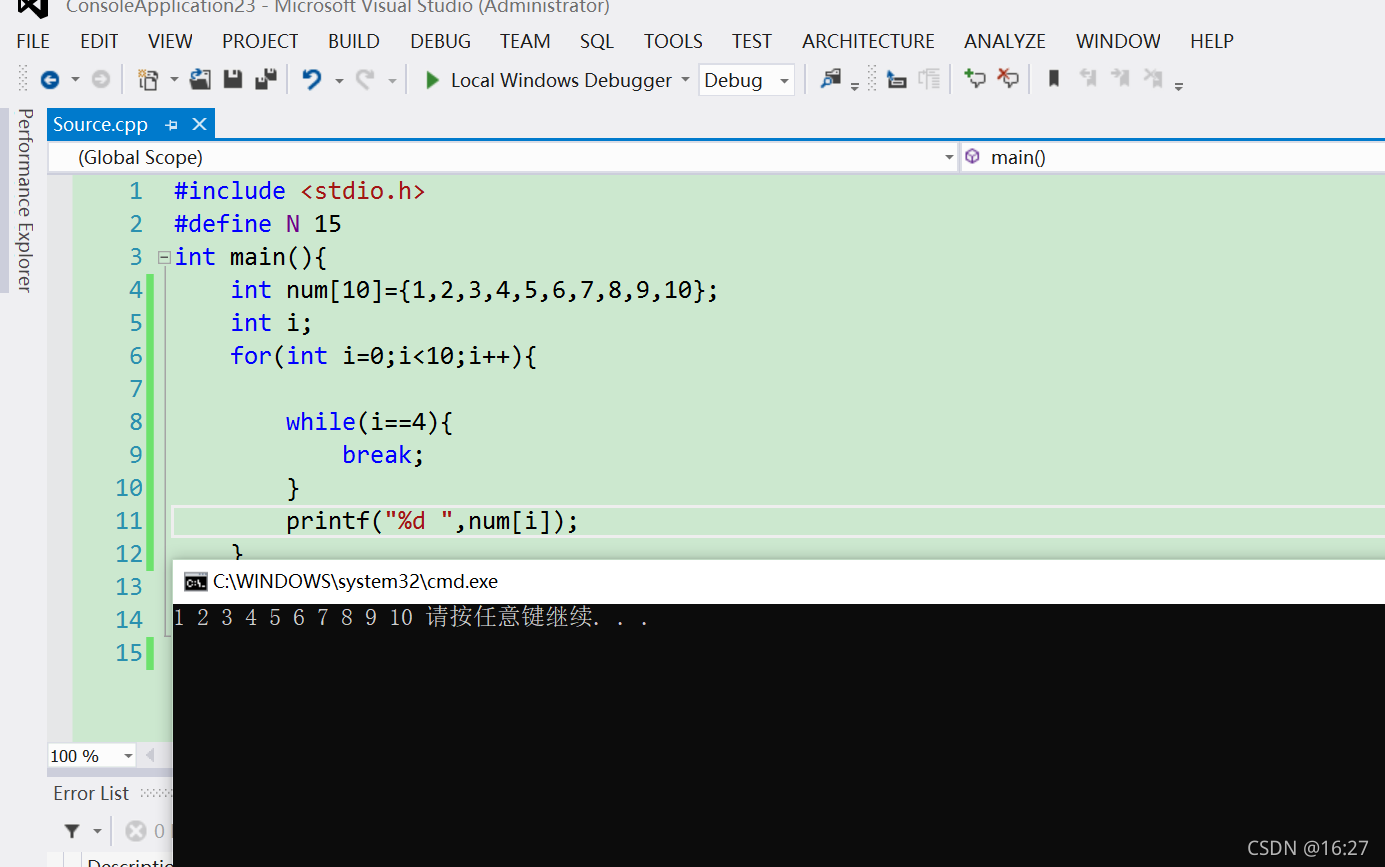Viewport: 1385px width, 867px height.
Task: Click the Error List panel title
Action: click(91, 793)
